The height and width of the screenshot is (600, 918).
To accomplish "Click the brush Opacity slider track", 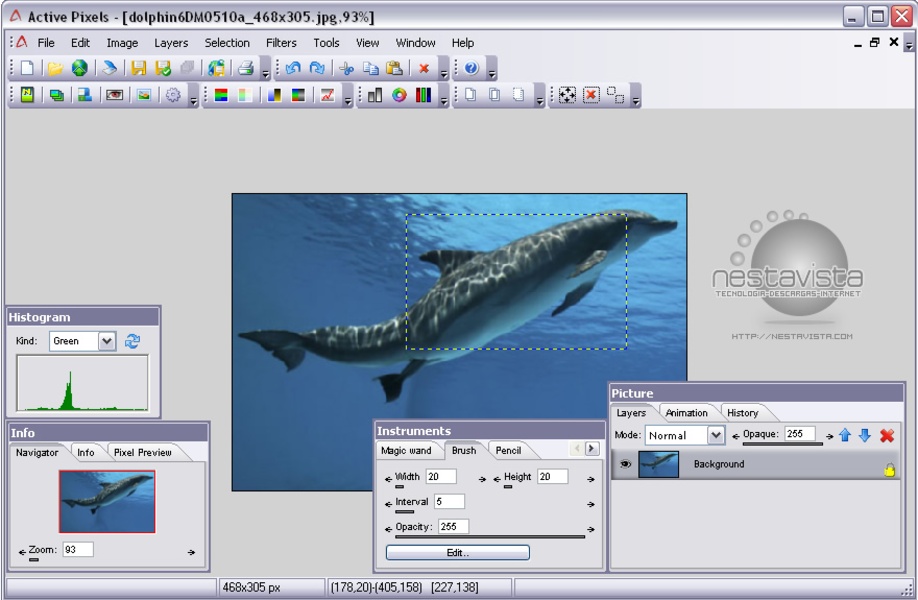I will coord(490,537).
